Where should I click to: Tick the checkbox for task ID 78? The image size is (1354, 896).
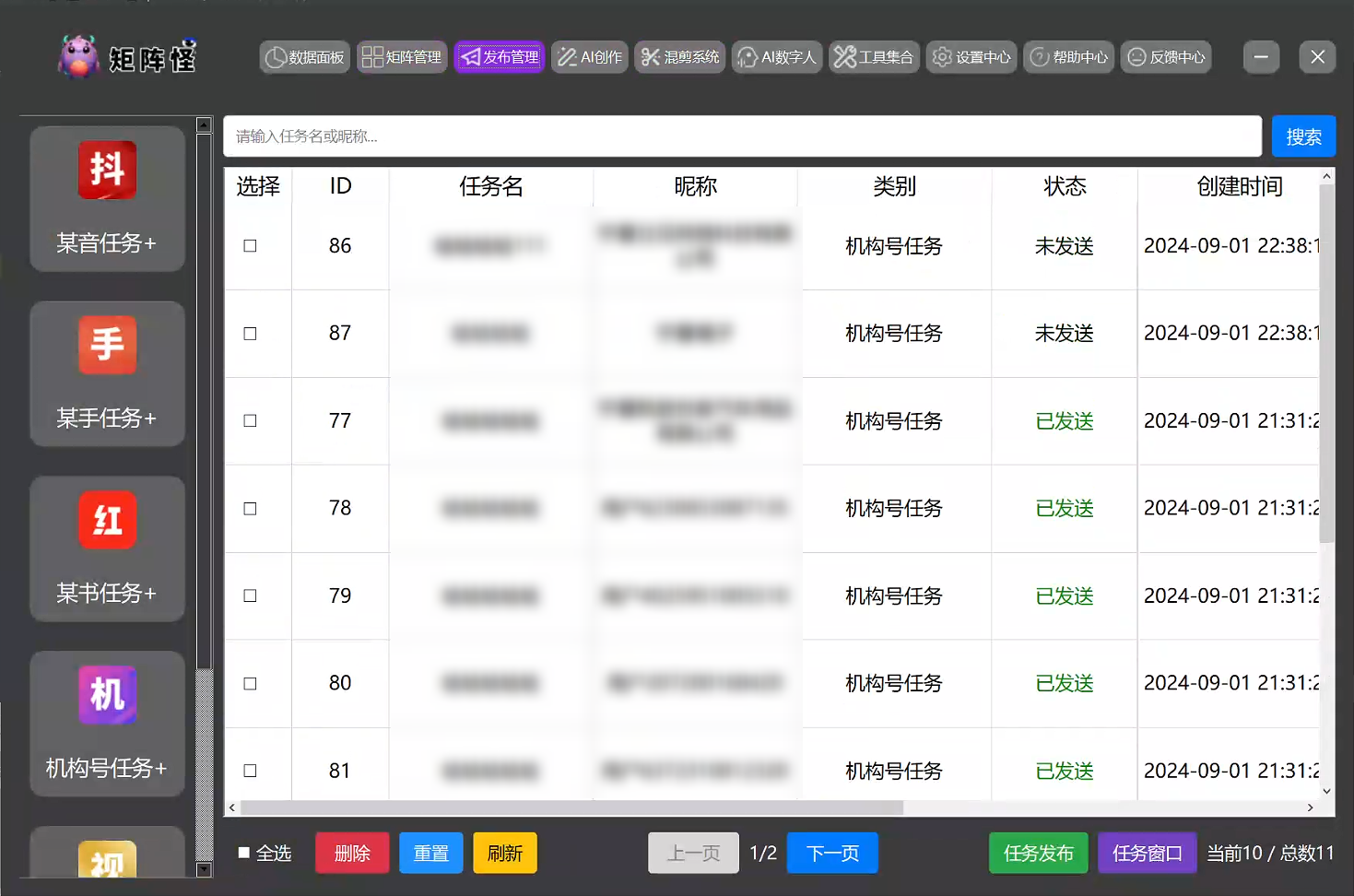click(250, 509)
